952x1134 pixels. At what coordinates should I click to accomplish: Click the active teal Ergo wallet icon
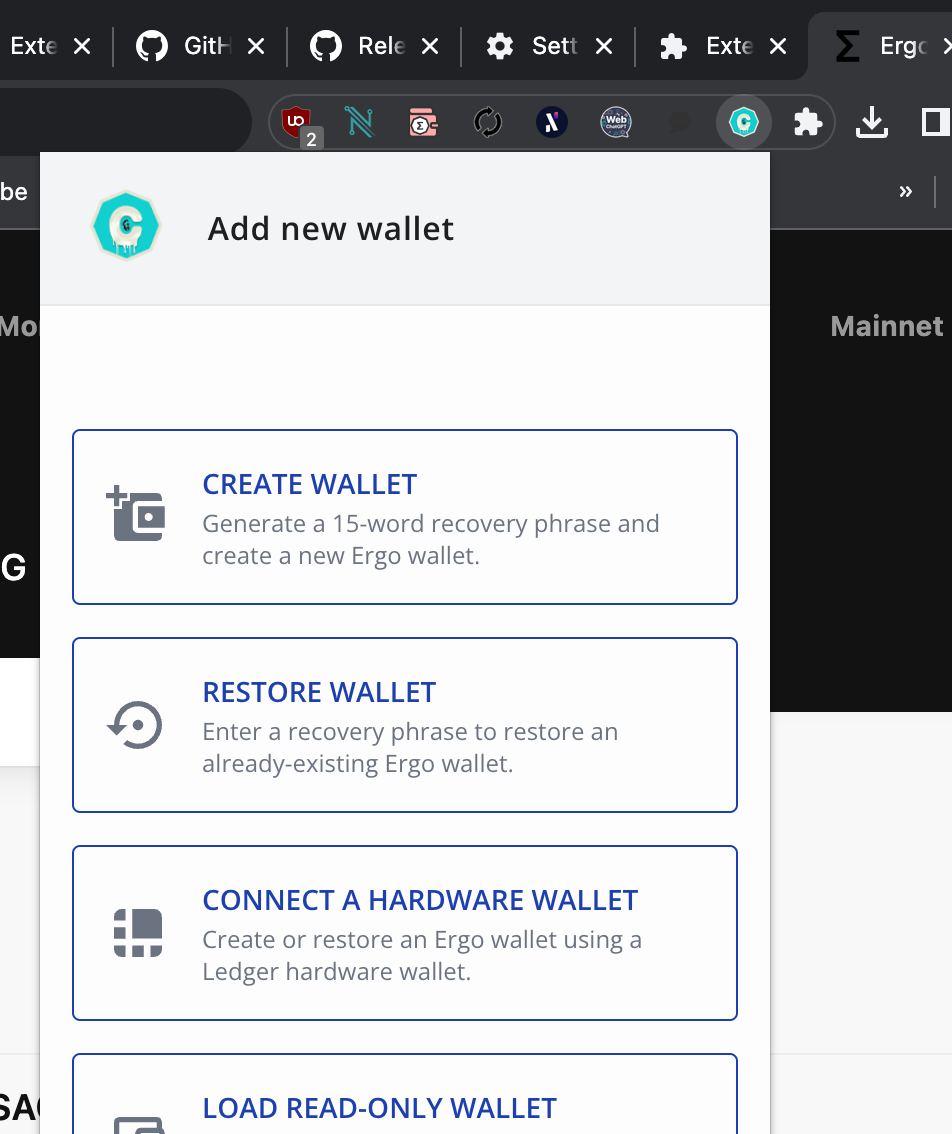click(x=743, y=122)
